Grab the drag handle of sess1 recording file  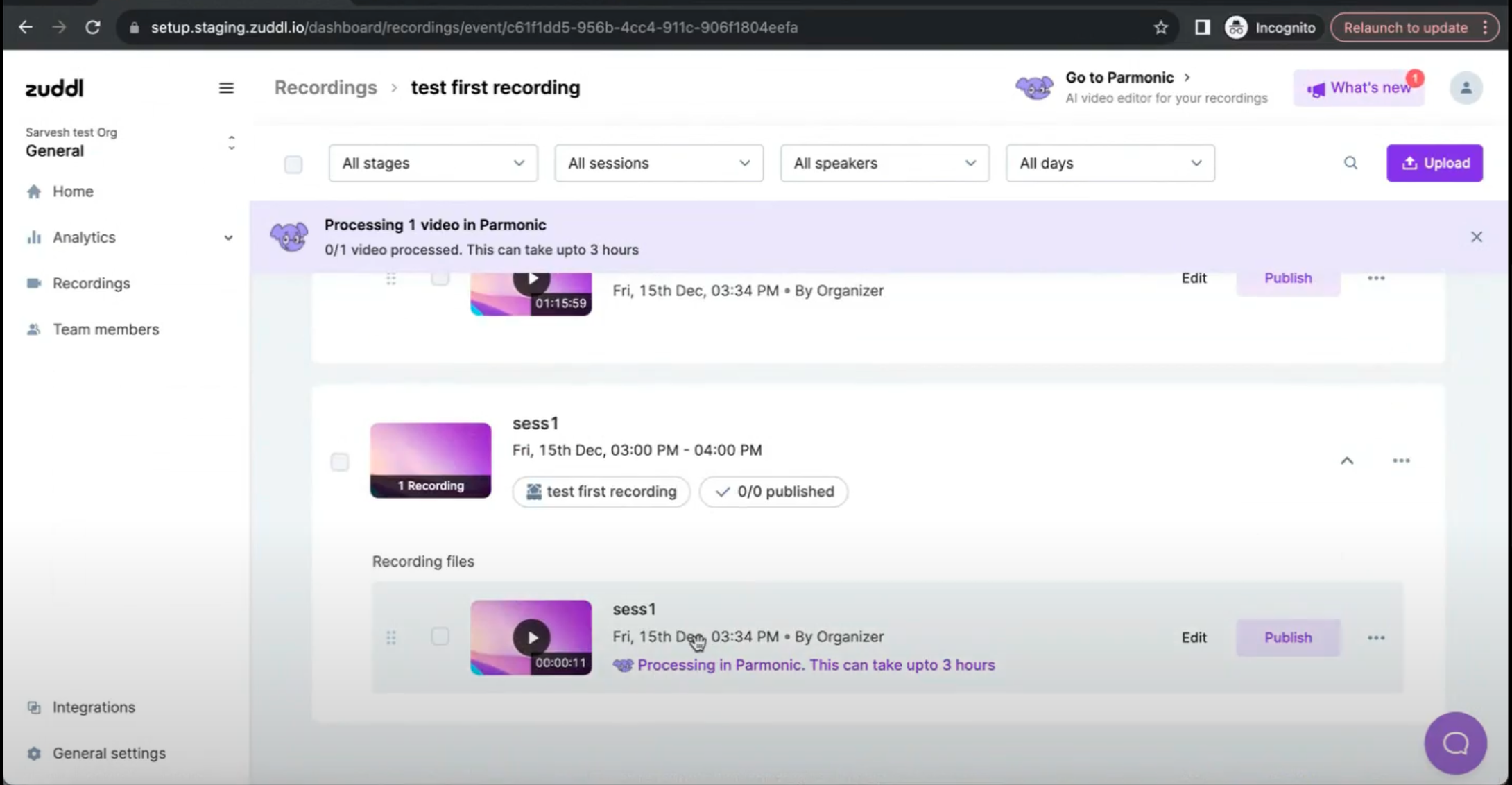pyautogui.click(x=391, y=637)
